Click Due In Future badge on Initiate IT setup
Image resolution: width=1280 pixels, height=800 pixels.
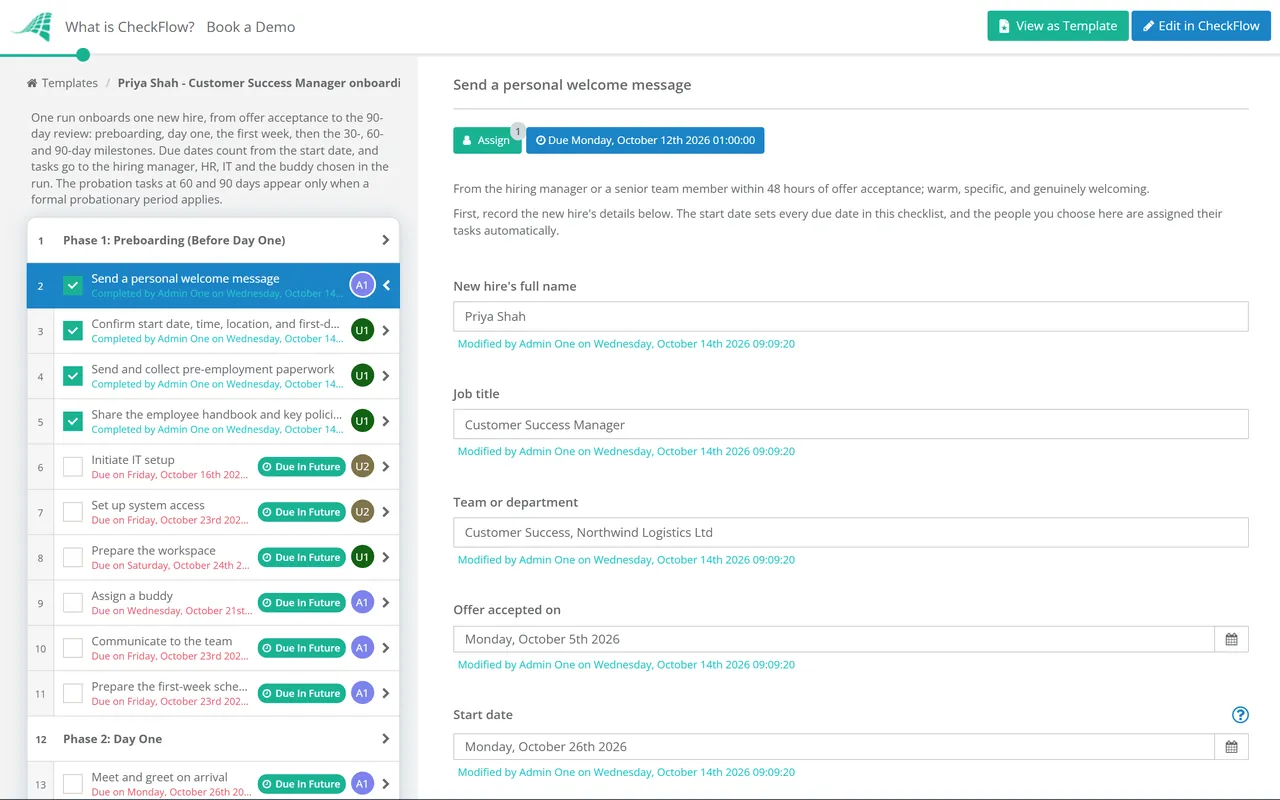[301, 466]
